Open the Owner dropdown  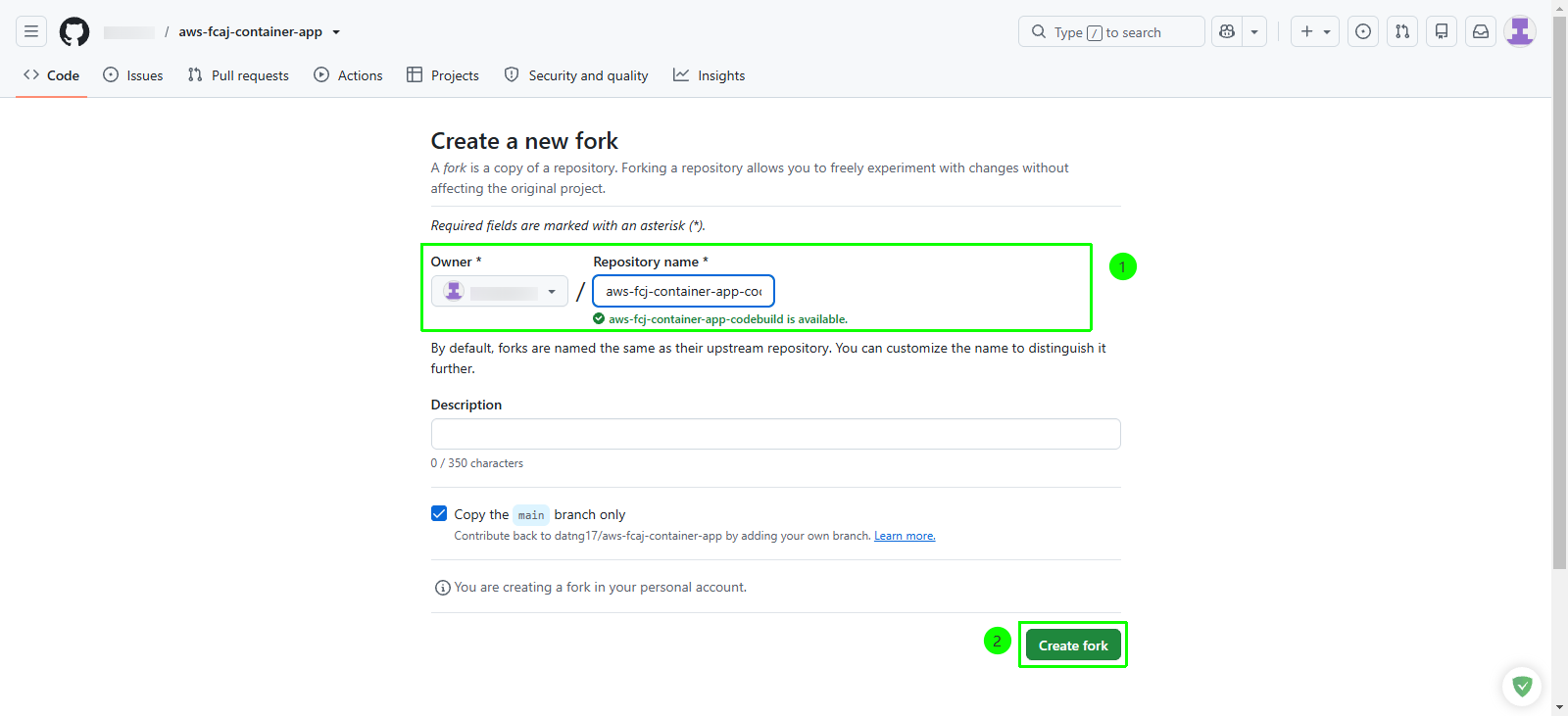click(500, 291)
